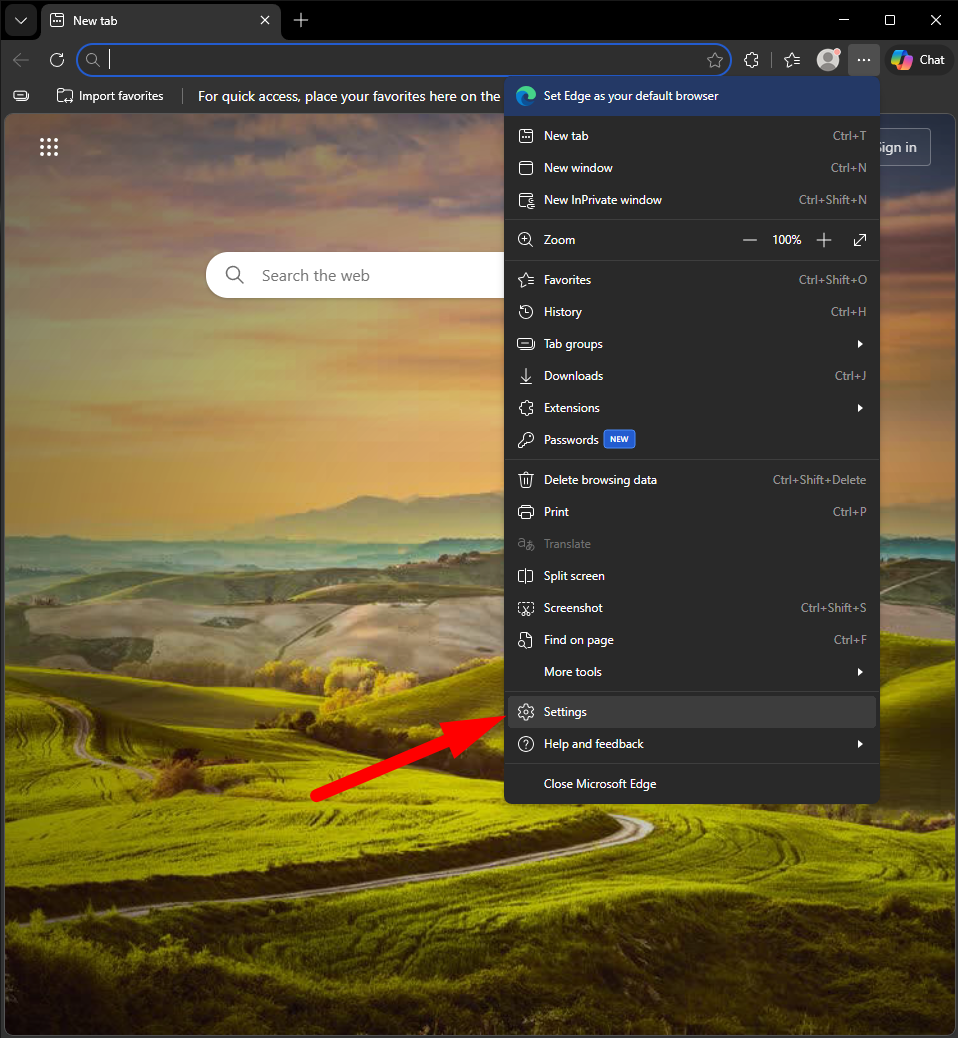Open the Extensions puzzle icon in toolbar
The image size is (958, 1038).
click(752, 60)
